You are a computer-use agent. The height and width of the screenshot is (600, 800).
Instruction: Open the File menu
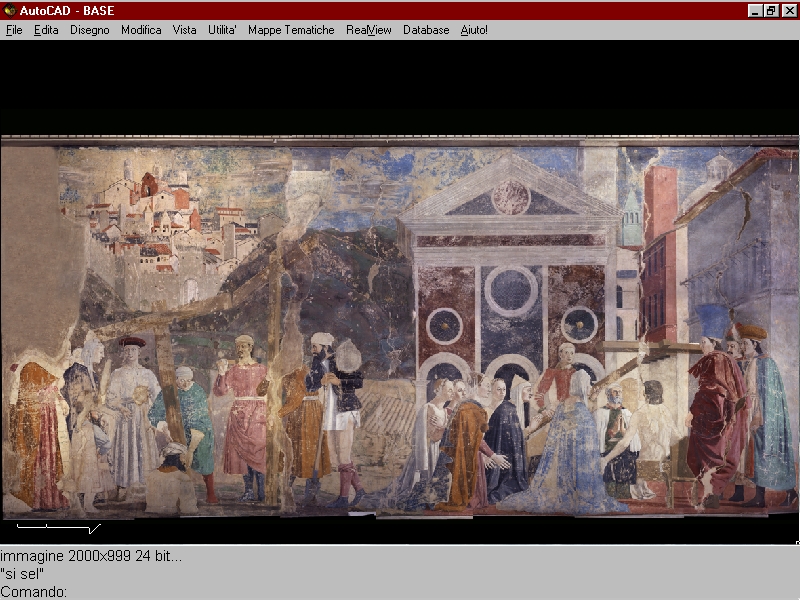point(14,30)
